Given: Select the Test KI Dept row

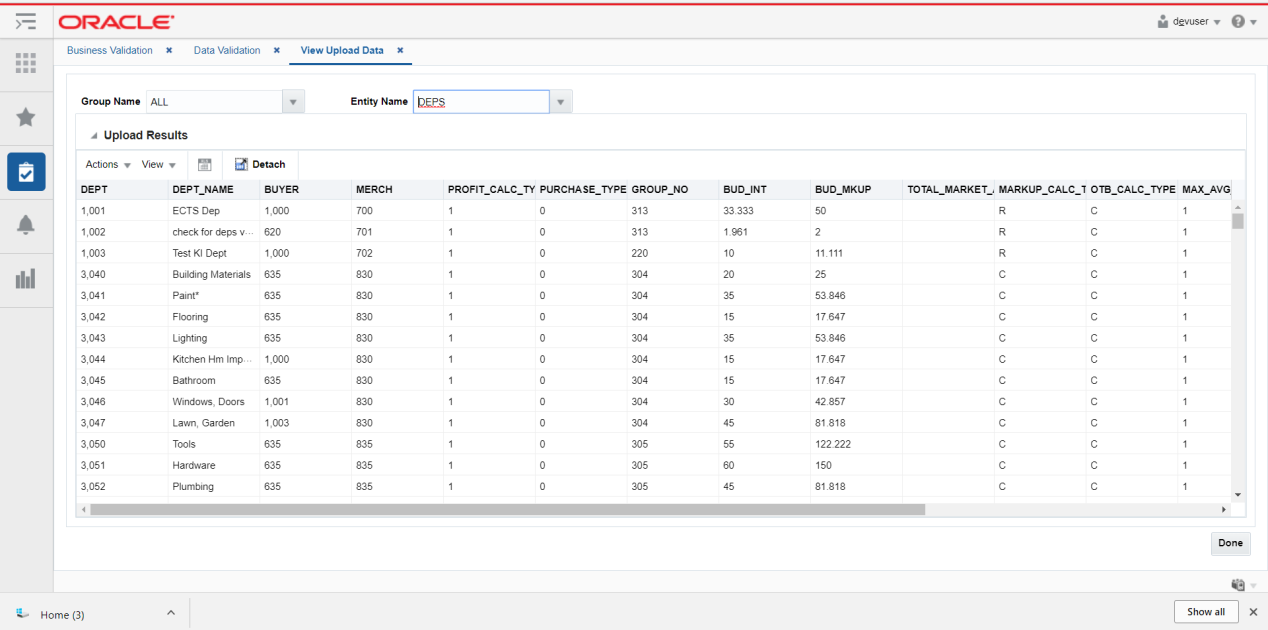Looking at the screenshot, I should pyautogui.click(x=654, y=253).
